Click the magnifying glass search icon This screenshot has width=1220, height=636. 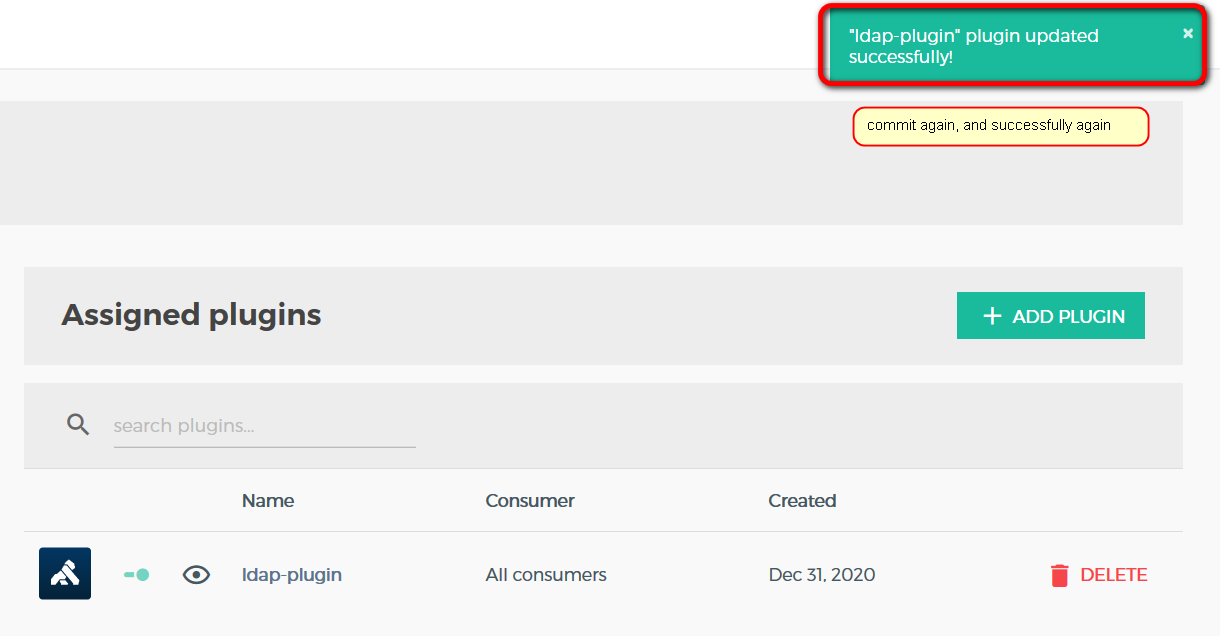tap(78, 424)
